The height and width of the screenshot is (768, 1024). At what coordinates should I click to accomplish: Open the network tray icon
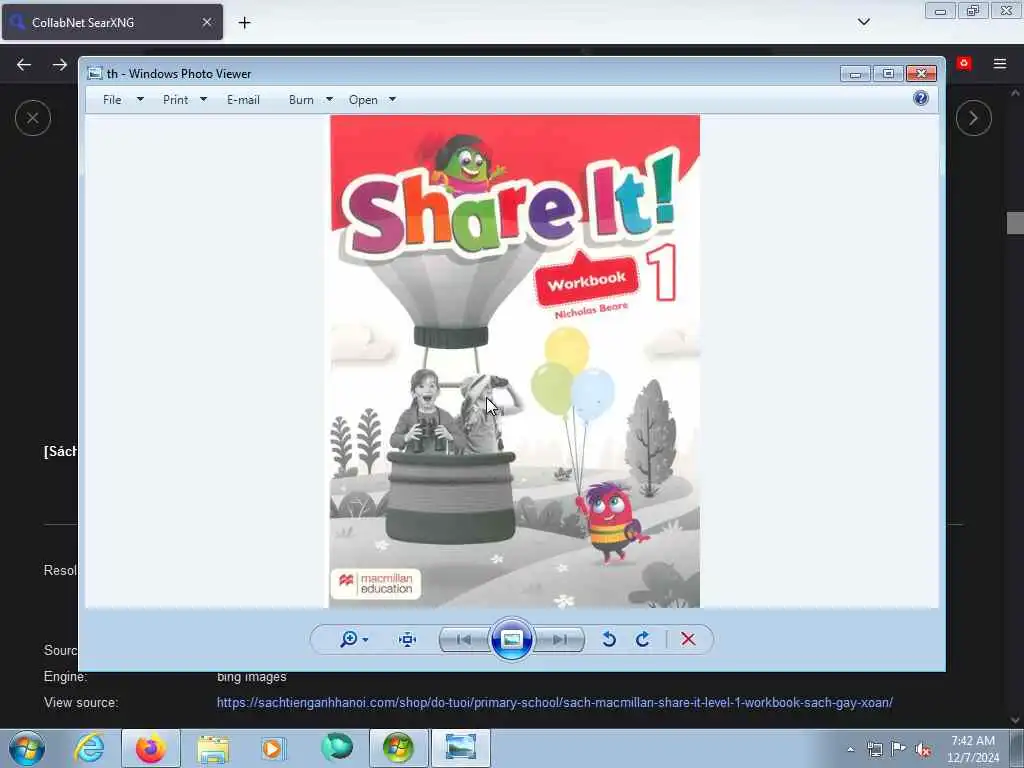pos(875,749)
